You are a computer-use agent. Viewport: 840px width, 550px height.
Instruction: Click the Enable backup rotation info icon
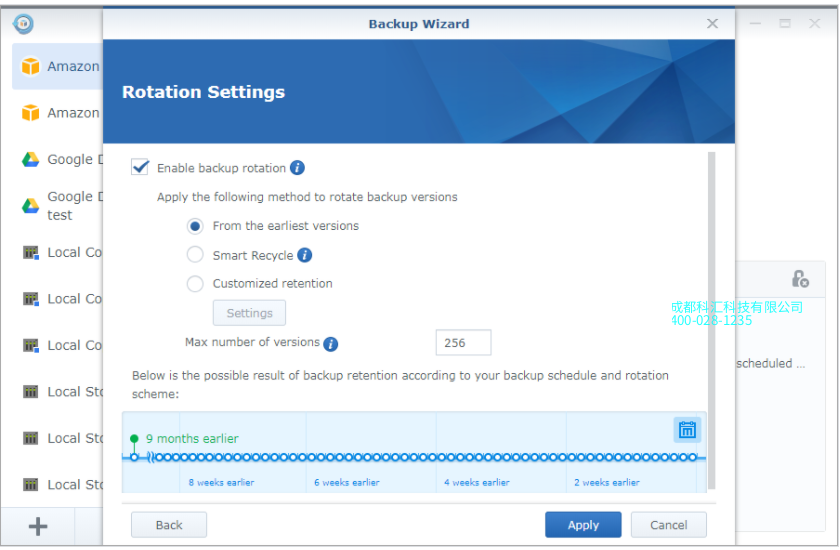coord(297,168)
